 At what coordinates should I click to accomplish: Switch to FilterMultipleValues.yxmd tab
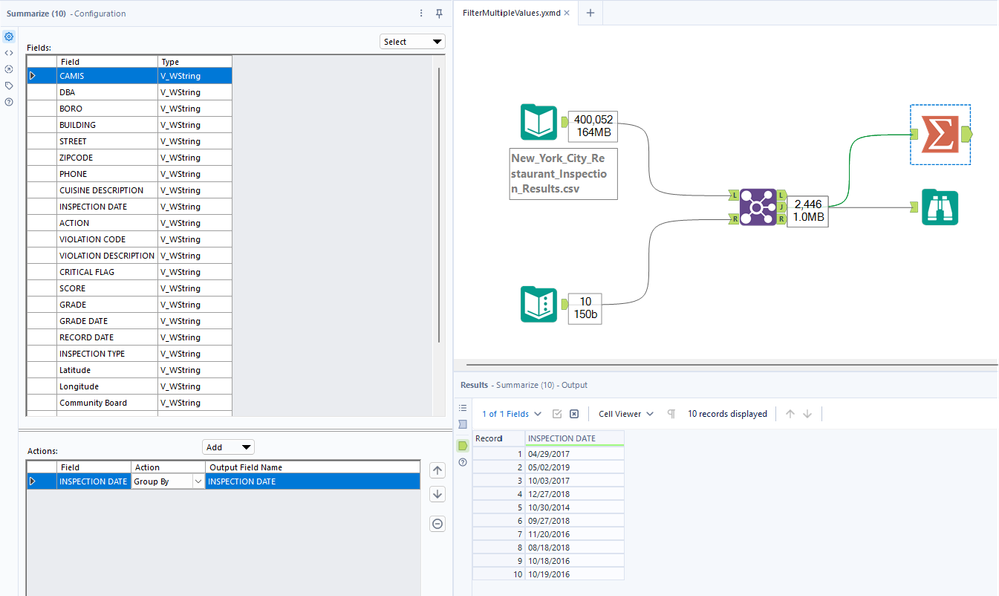tap(511, 13)
